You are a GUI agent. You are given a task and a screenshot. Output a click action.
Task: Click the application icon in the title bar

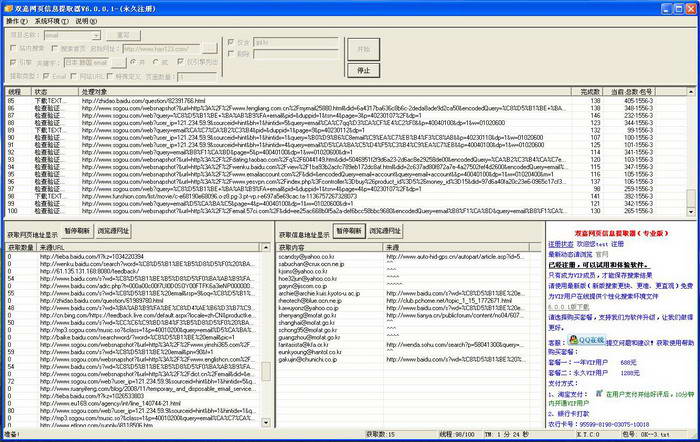pyautogui.click(x=8, y=8)
